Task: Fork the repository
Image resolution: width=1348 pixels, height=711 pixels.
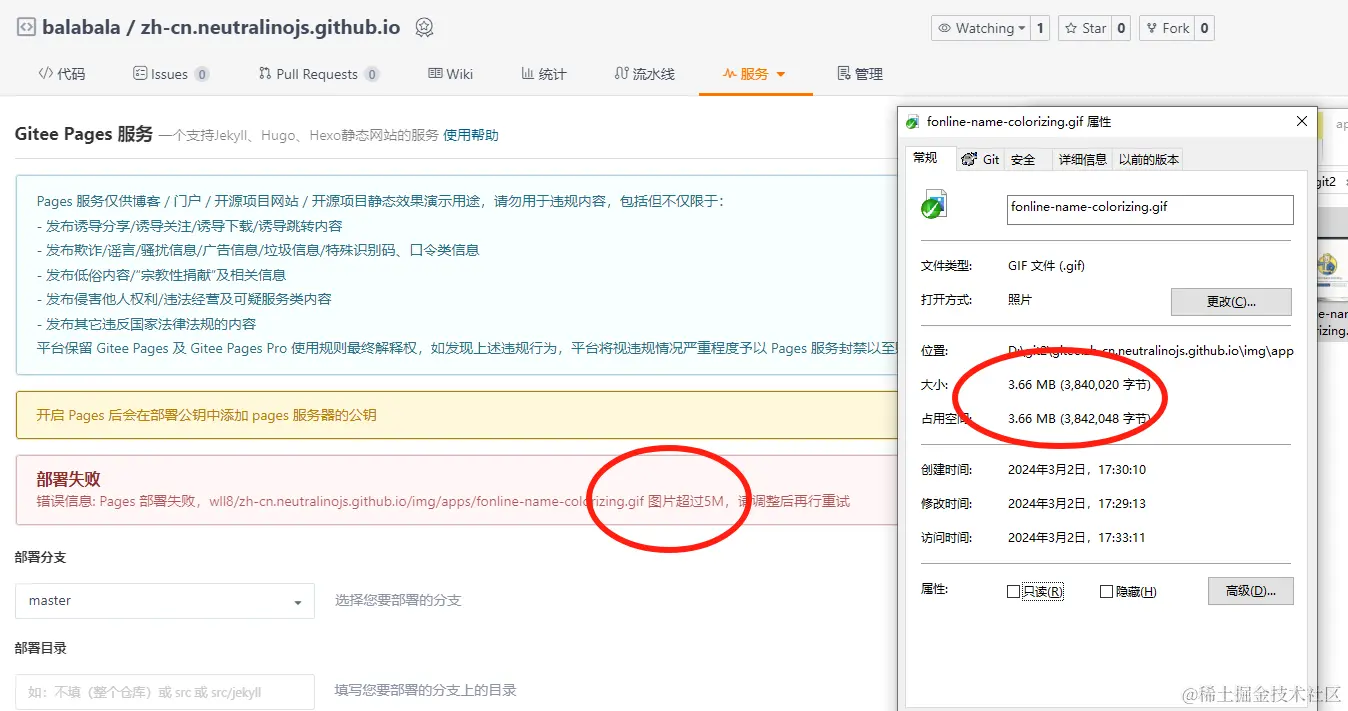Action: coord(1167,28)
